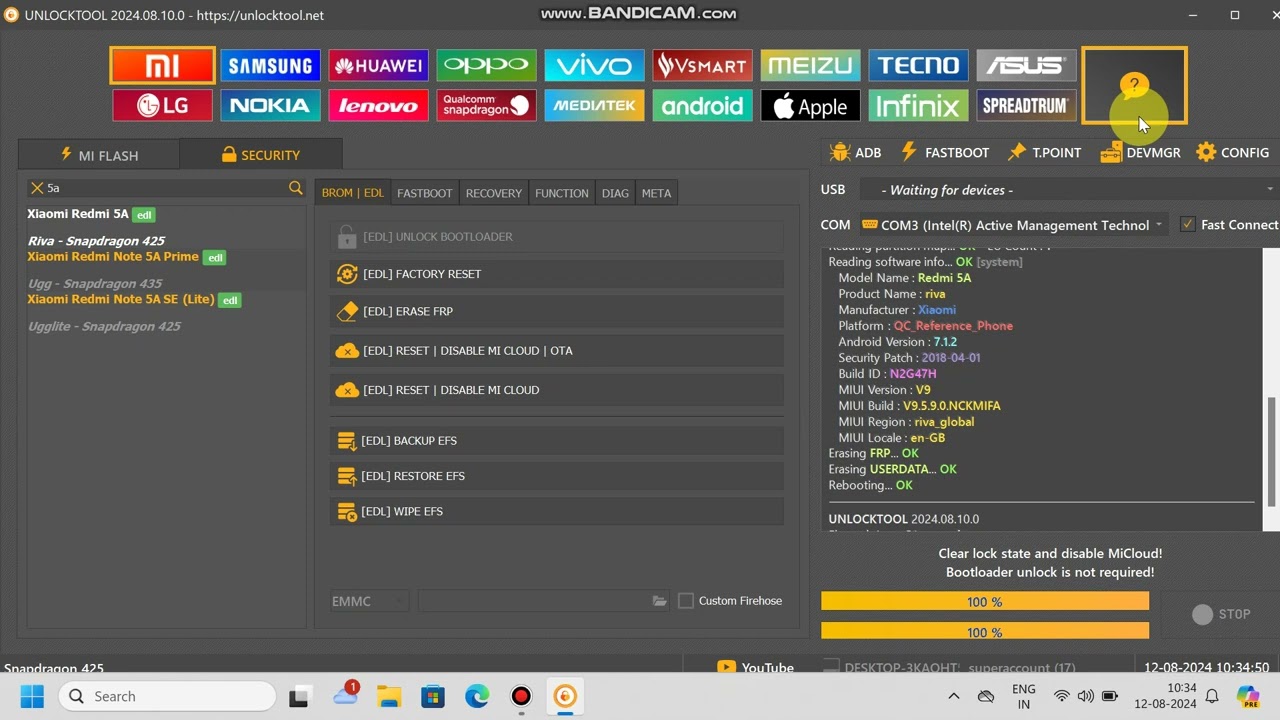The height and width of the screenshot is (720, 1280).
Task: Select the DIAG tab
Action: pos(615,193)
